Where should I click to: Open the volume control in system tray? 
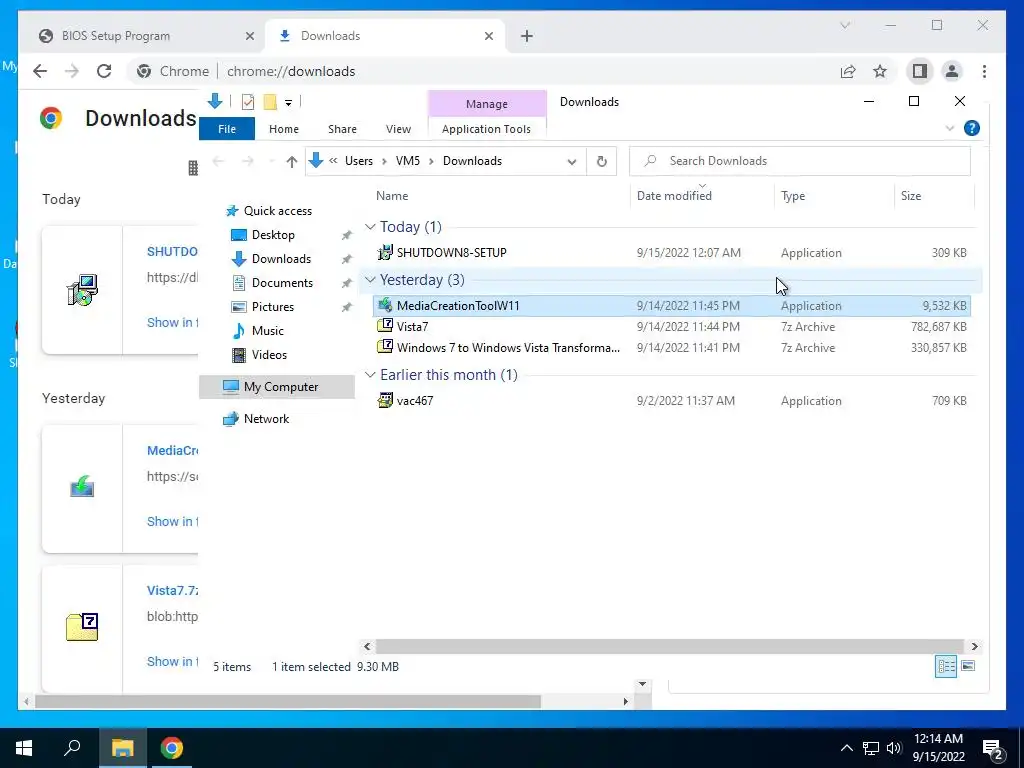pos(894,748)
